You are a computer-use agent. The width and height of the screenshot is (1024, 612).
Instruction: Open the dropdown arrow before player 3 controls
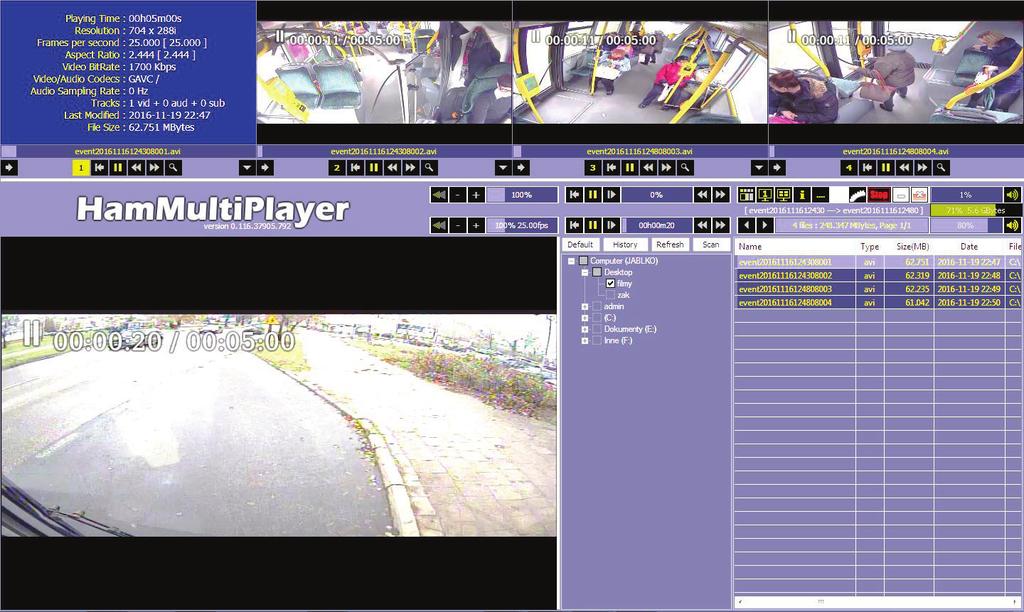[x=503, y=168]
